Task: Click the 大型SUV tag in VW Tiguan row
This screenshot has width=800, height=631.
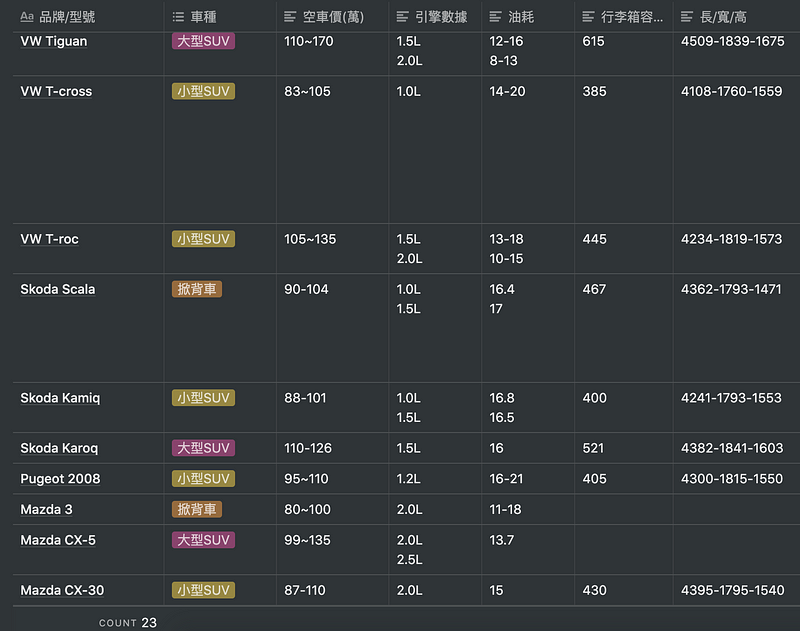Action: tap(203, 41)
